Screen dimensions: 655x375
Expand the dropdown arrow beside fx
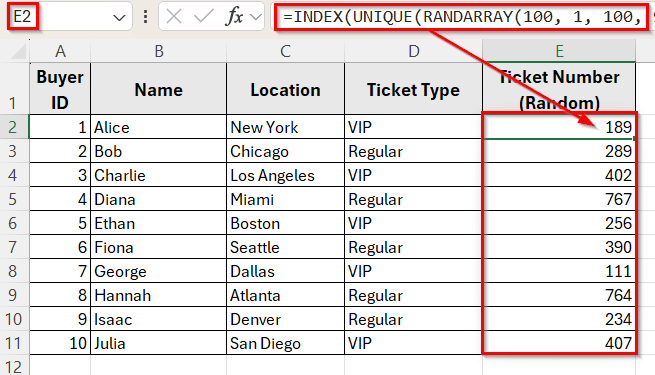coord(256,17)
